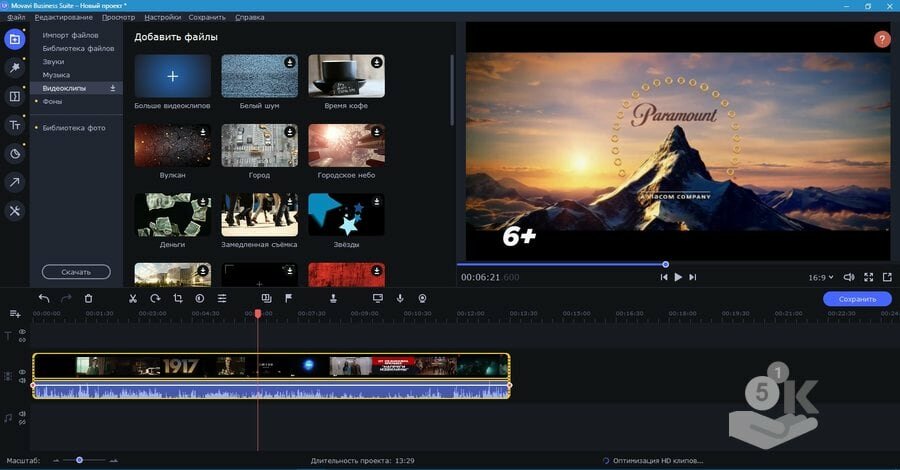The image size is (900, 470).
Task: Click the Больше видеоклипов plus tile
Action: 172,76
